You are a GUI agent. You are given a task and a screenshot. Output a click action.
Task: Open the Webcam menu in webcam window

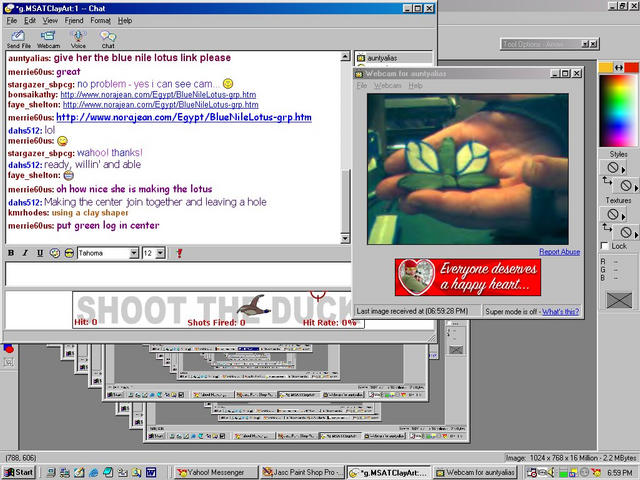388,85
